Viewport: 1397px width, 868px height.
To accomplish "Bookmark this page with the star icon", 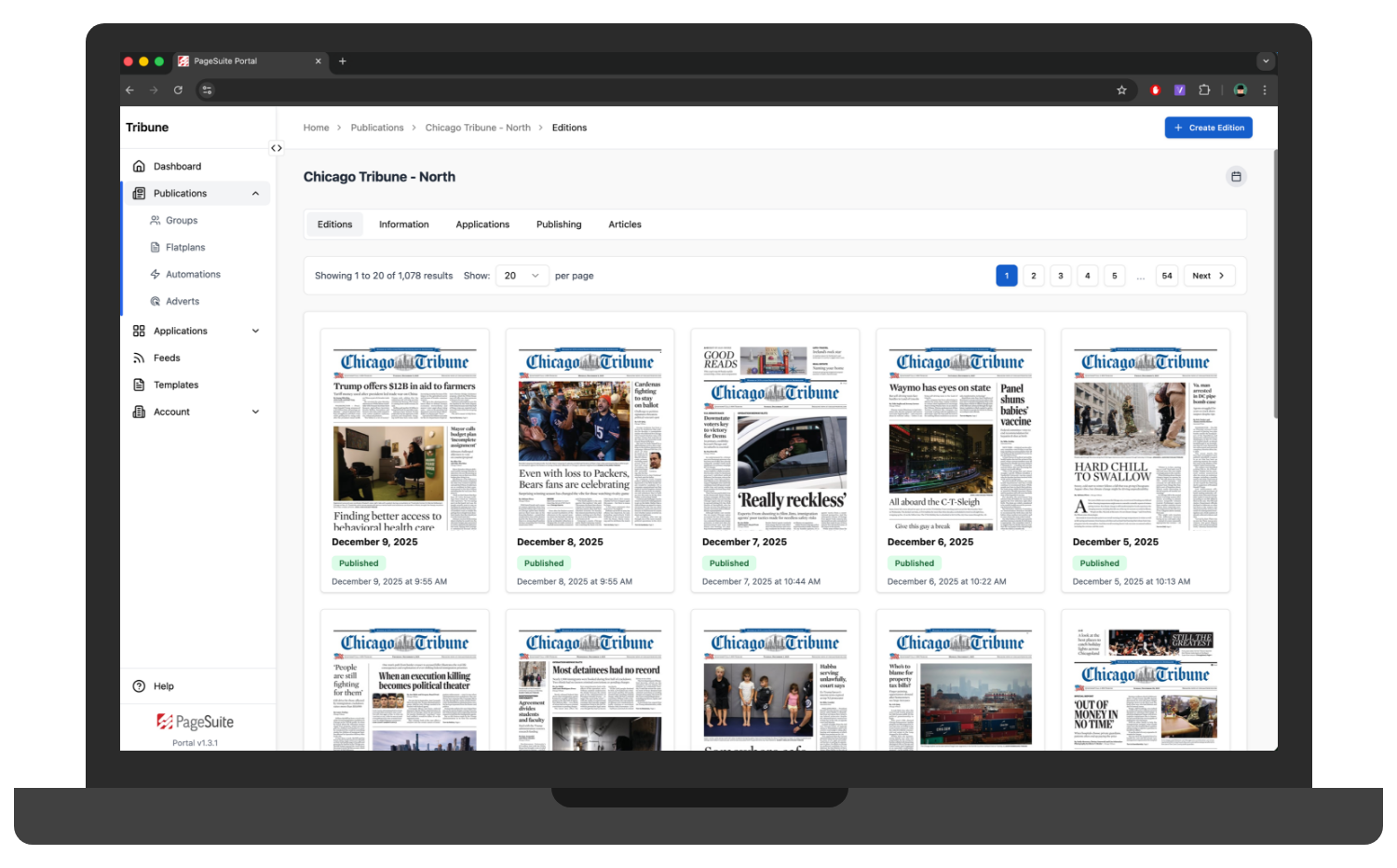I will coord(1121,90).
